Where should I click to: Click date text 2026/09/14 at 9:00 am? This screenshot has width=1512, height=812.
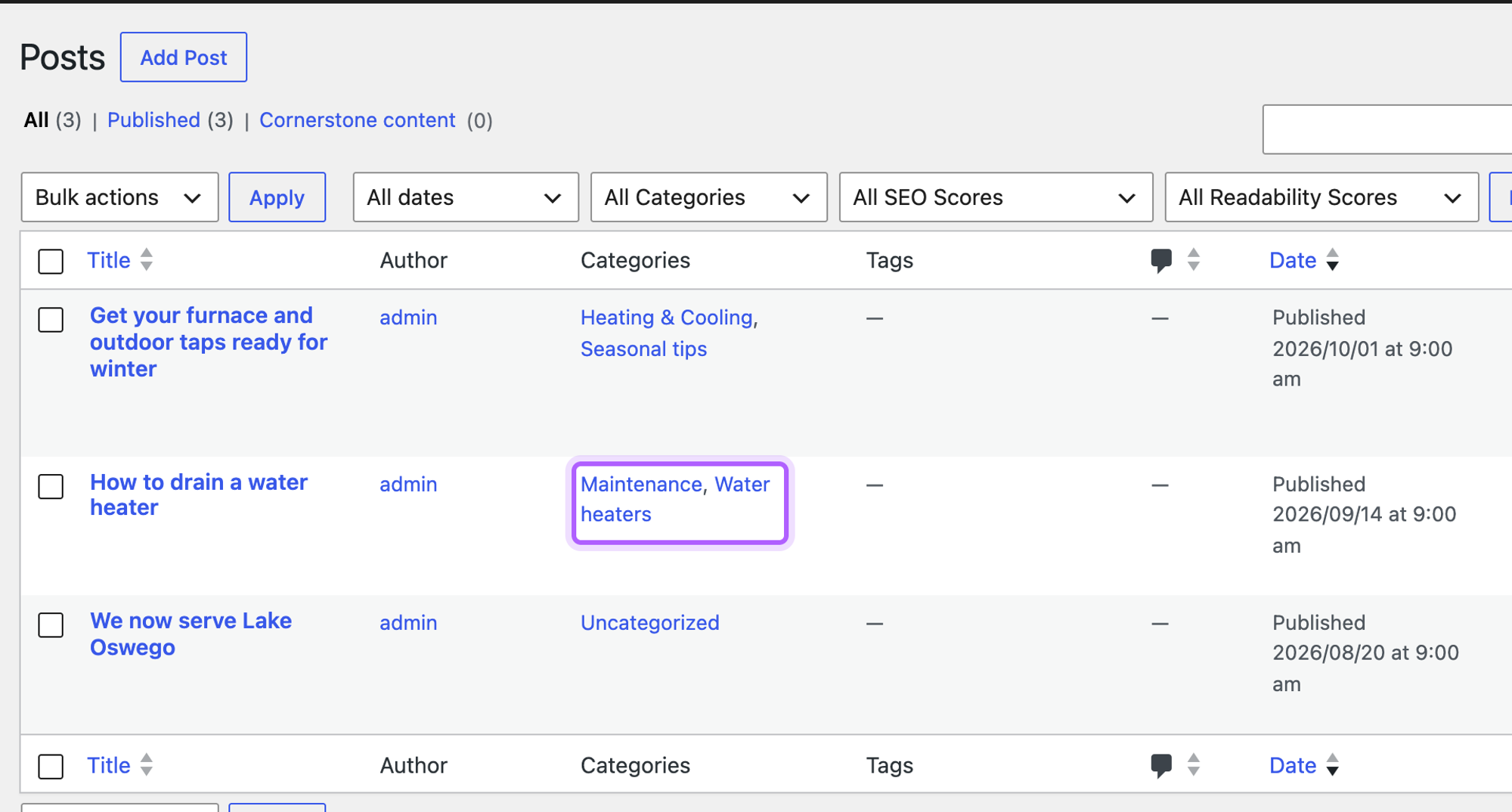(1364, 529)
